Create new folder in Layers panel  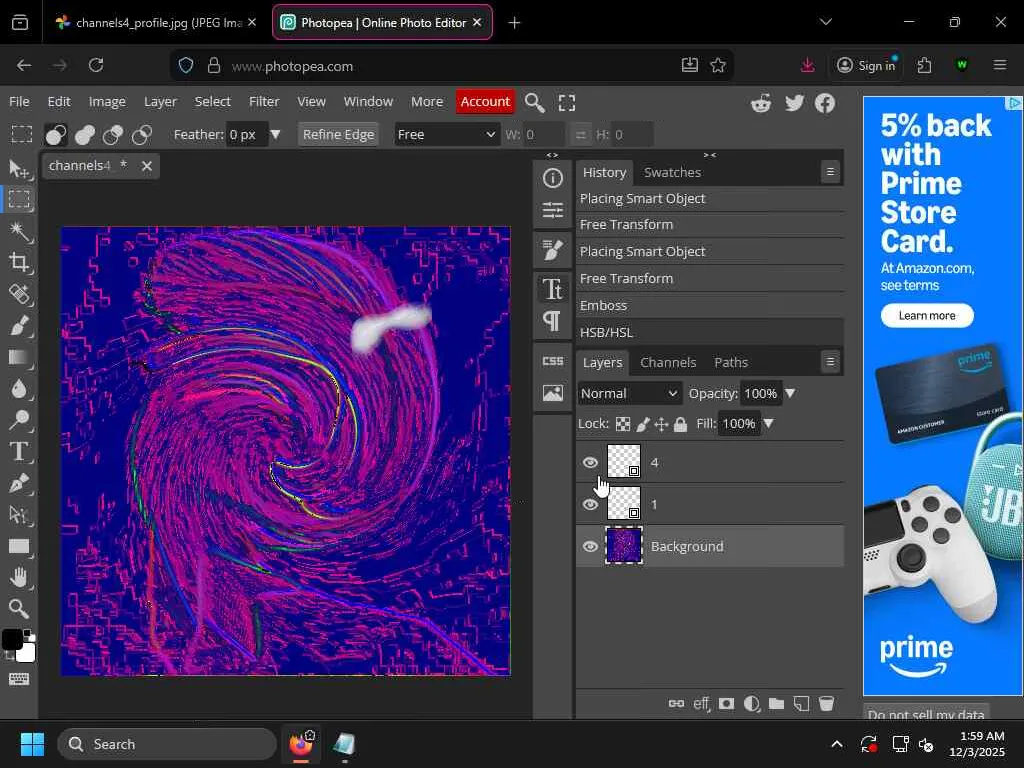pos(776,704)
